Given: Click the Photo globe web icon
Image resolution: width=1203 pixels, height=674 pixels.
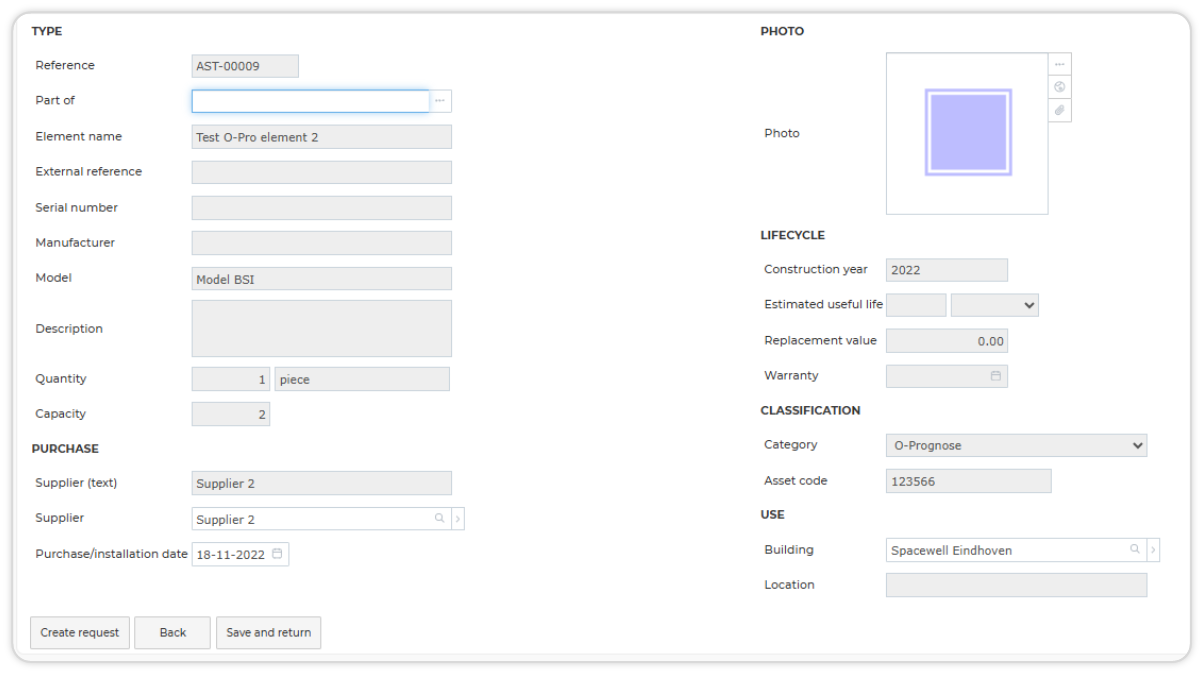Looking at the screenshot, I should pos(1060,87).
